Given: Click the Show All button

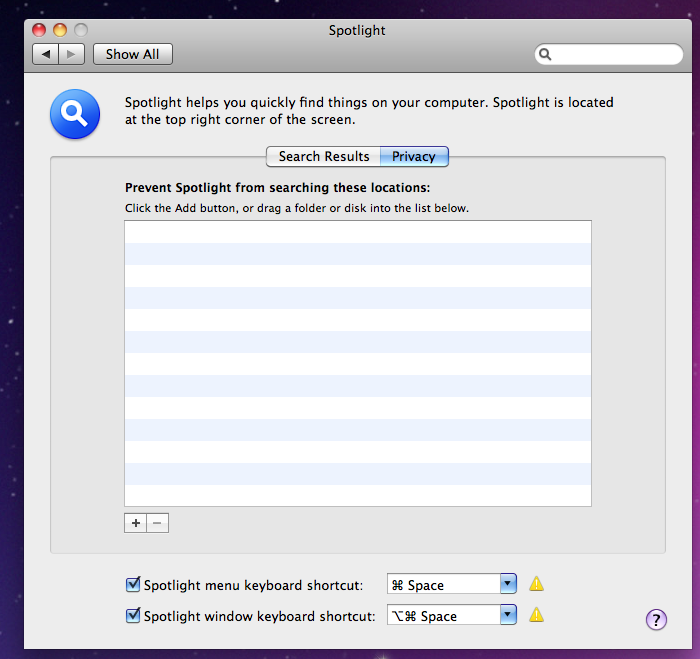Looking at the screenshot, I should tap(133, 54).
